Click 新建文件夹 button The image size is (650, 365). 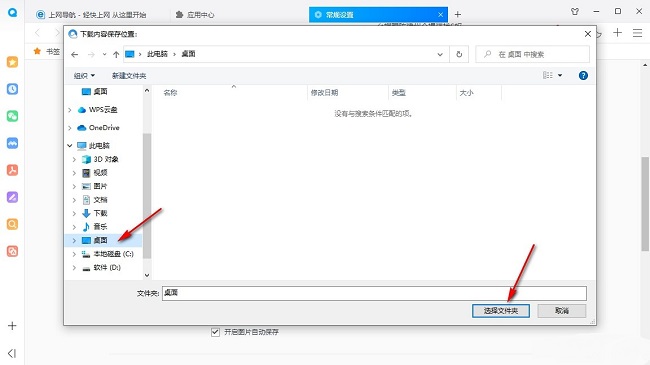point(129,75)
